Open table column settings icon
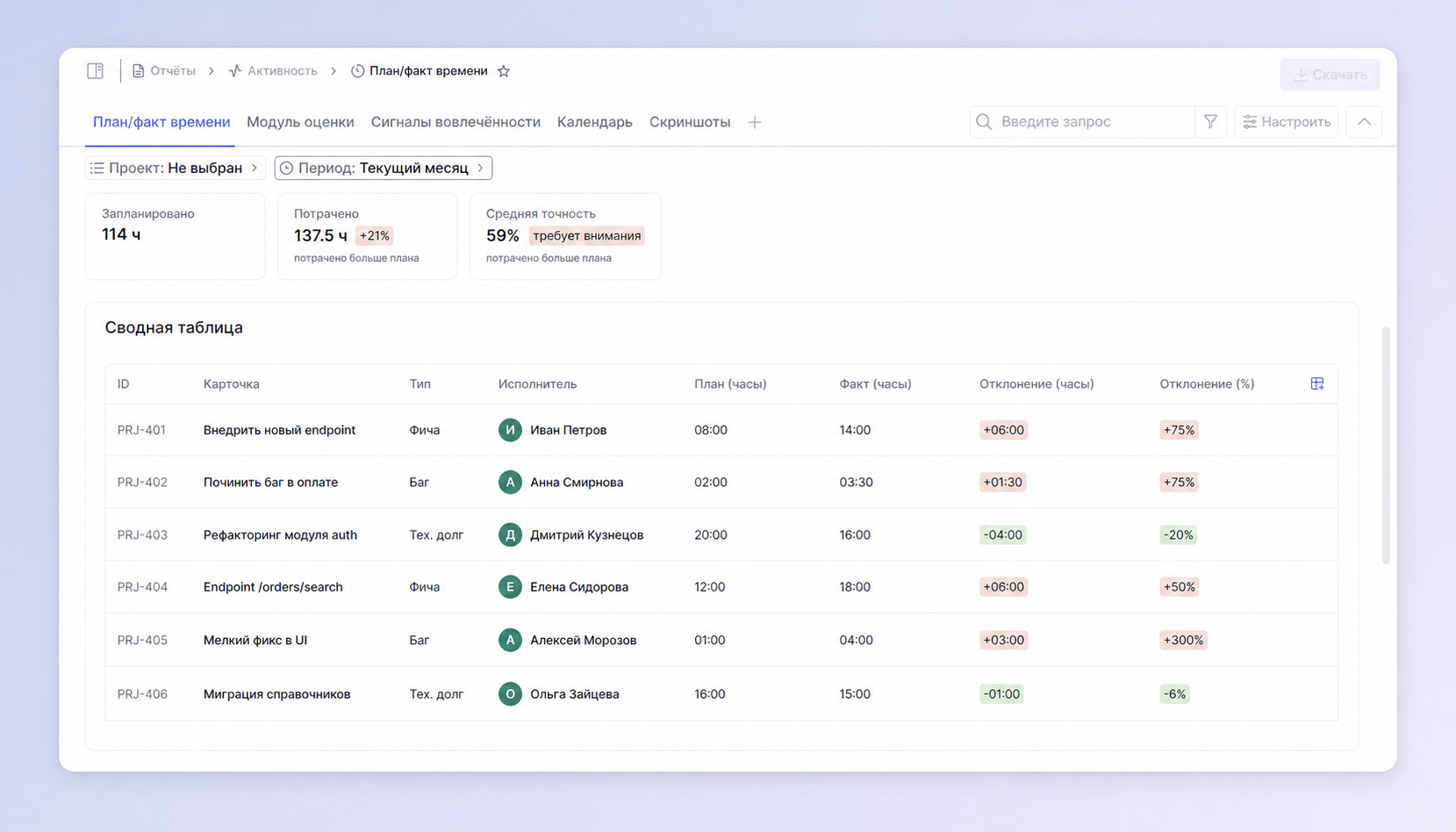Image resolution: width=1456 pixels, height=832 pixels. 1317,384
